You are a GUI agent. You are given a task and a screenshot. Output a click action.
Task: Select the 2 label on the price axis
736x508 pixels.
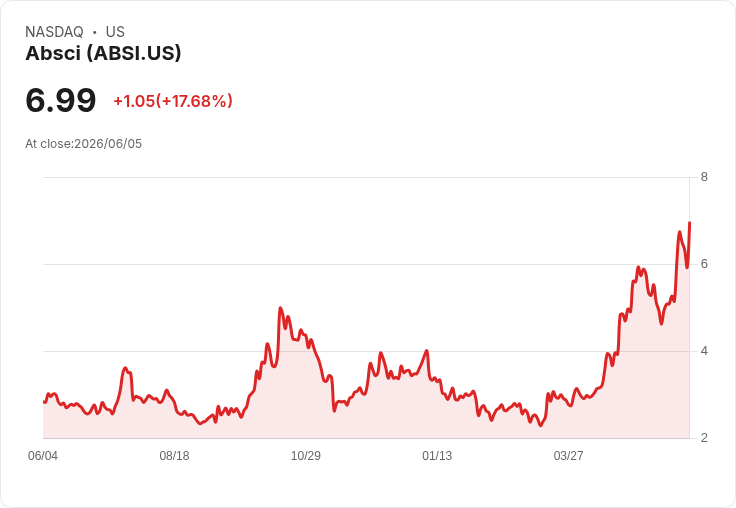click(x=704, y=438)
